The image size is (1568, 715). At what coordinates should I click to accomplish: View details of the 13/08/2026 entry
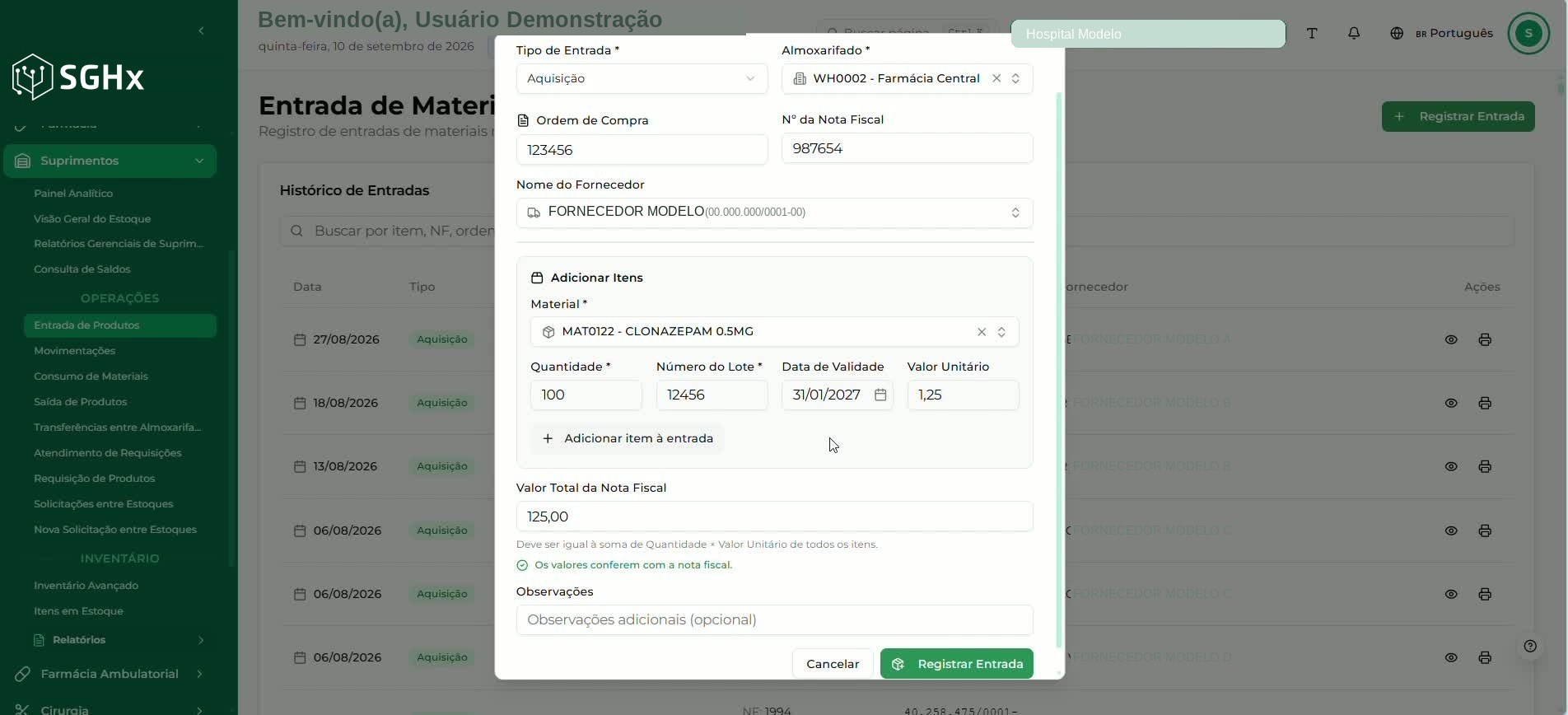[1451, 466]
